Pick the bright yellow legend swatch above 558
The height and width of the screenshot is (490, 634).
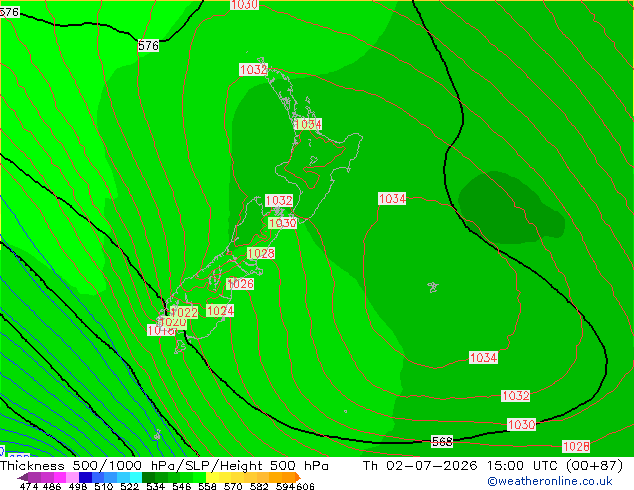pyautogui.click(x=212, y=477)
